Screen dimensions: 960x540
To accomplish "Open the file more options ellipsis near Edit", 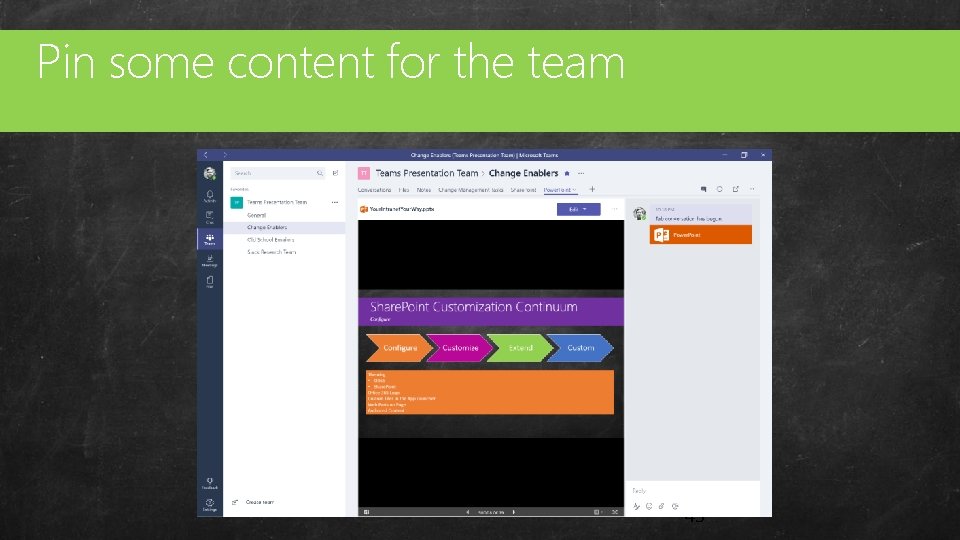I will click(614, 209).
